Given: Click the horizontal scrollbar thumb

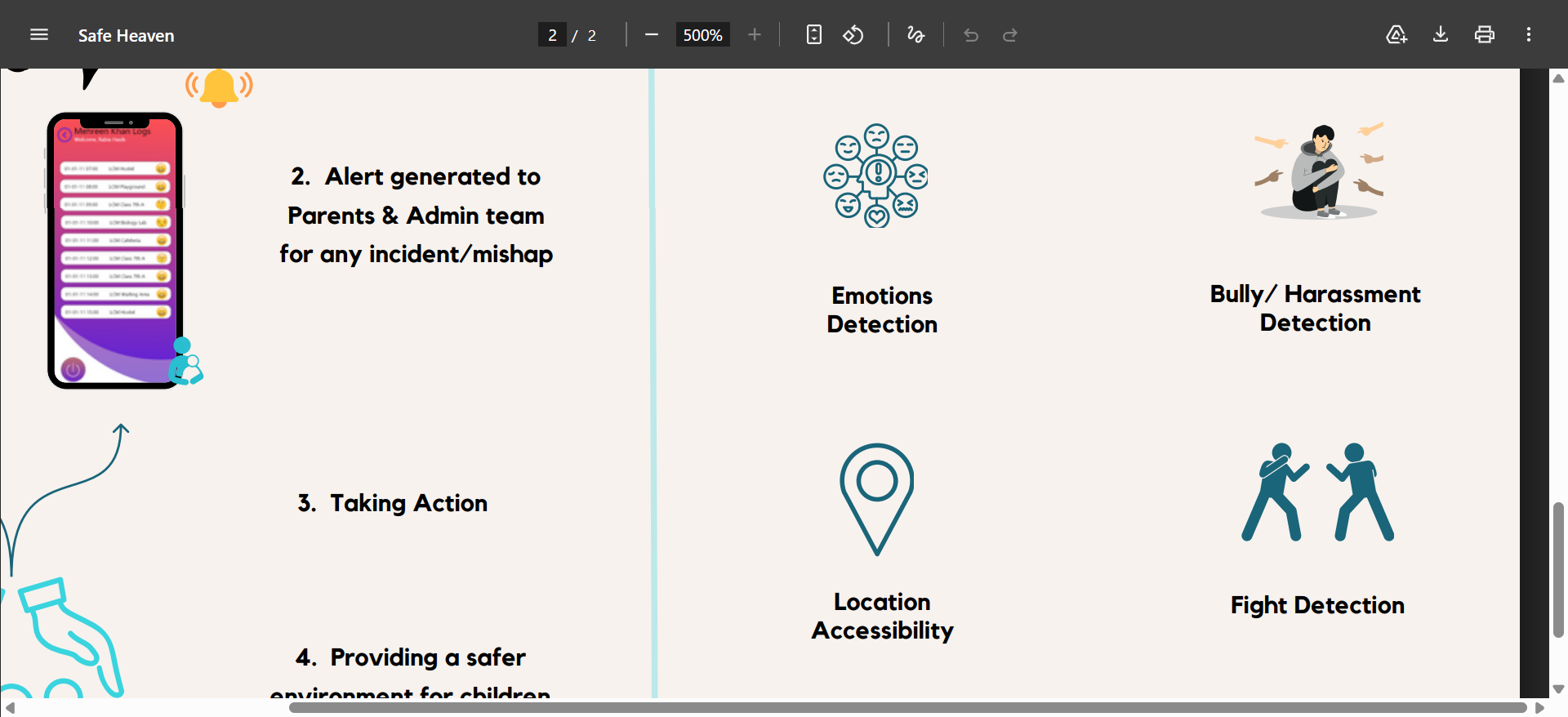Looking at the screenshot, I should 906,707.
